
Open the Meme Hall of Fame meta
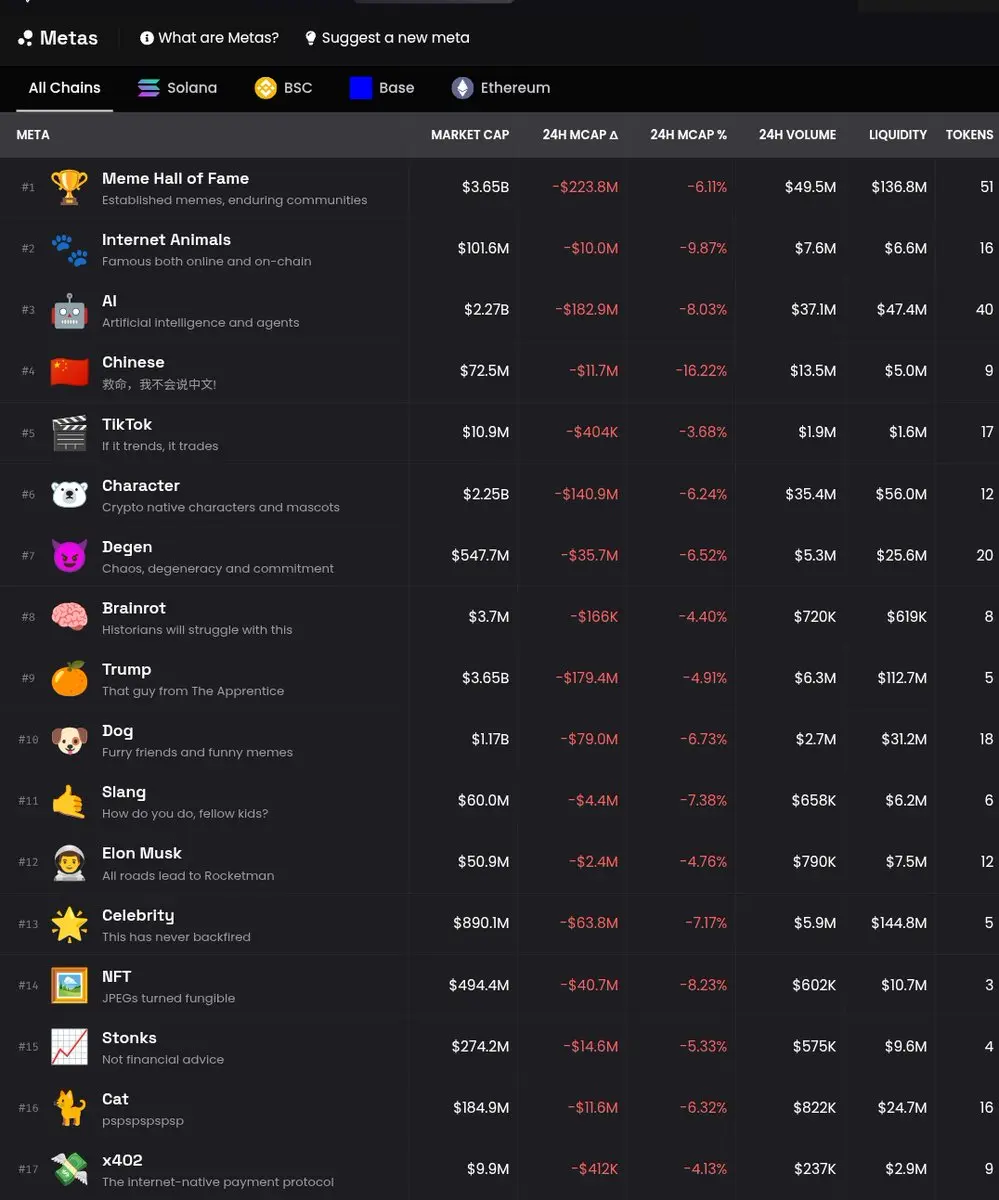pyautogui.click(x=175, y=179)
